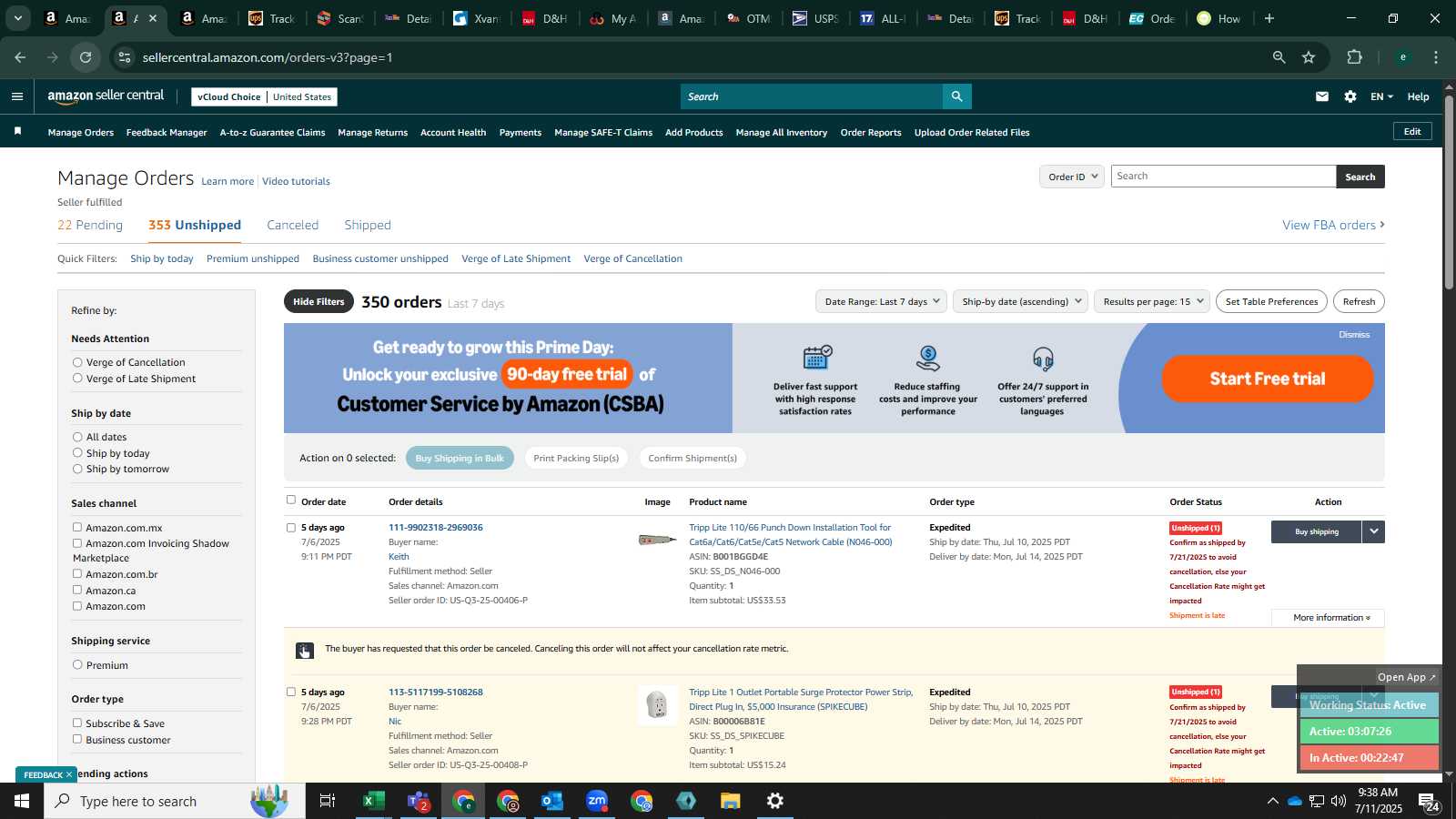Expand More information for first order
The image size is (1456, 819).
point(1329,618)
